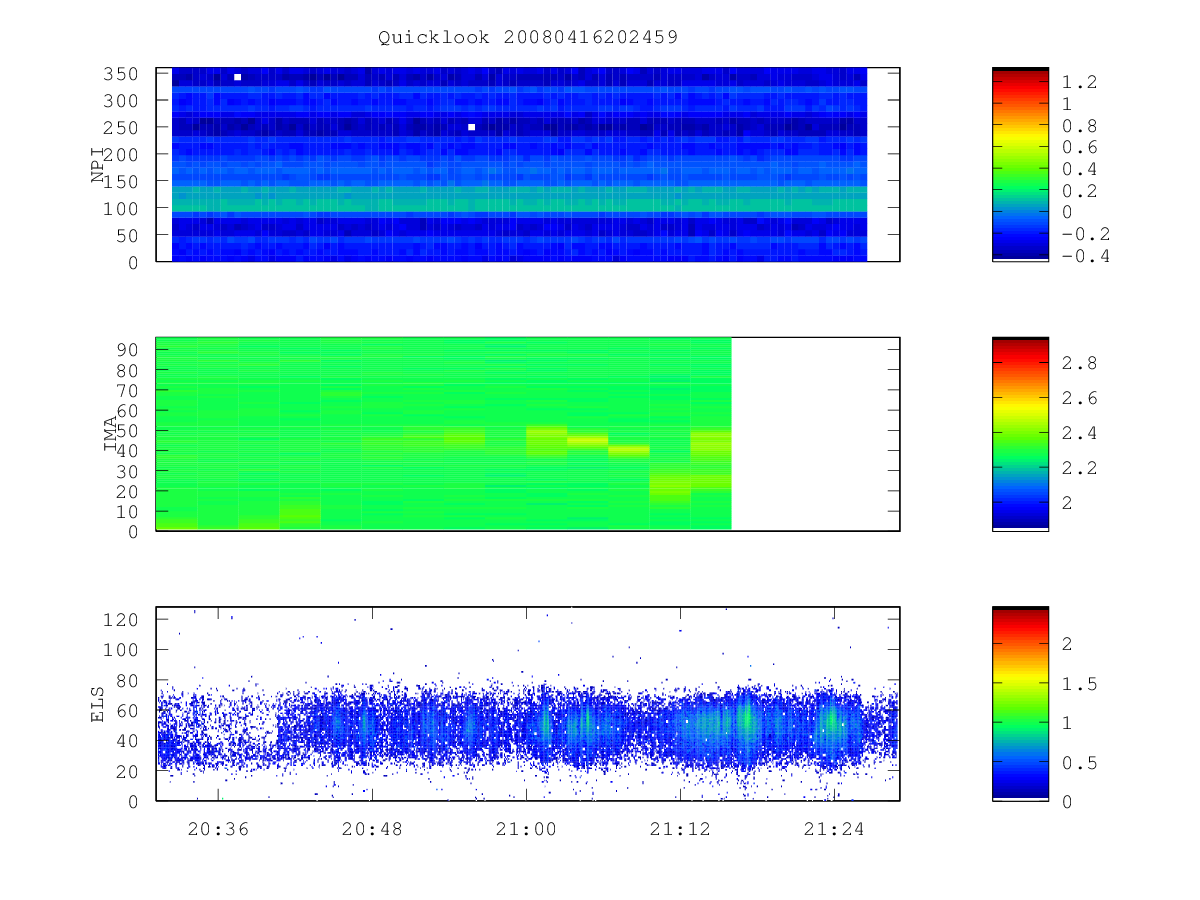Click the white marker near NPI 250
This screenshot has height=900, width=1200.
coord(471,127)
